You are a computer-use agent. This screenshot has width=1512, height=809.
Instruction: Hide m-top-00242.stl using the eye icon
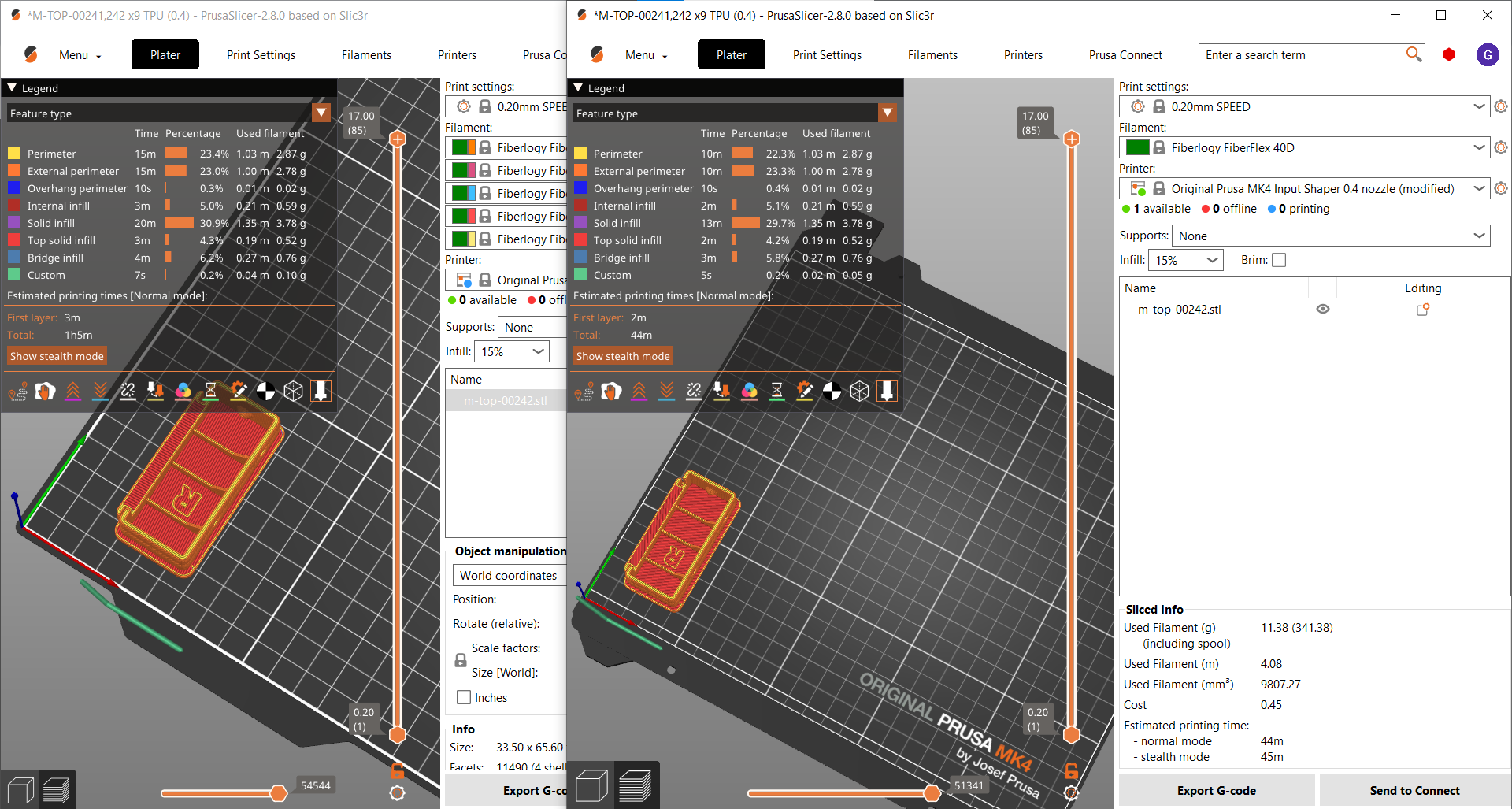1323,309
